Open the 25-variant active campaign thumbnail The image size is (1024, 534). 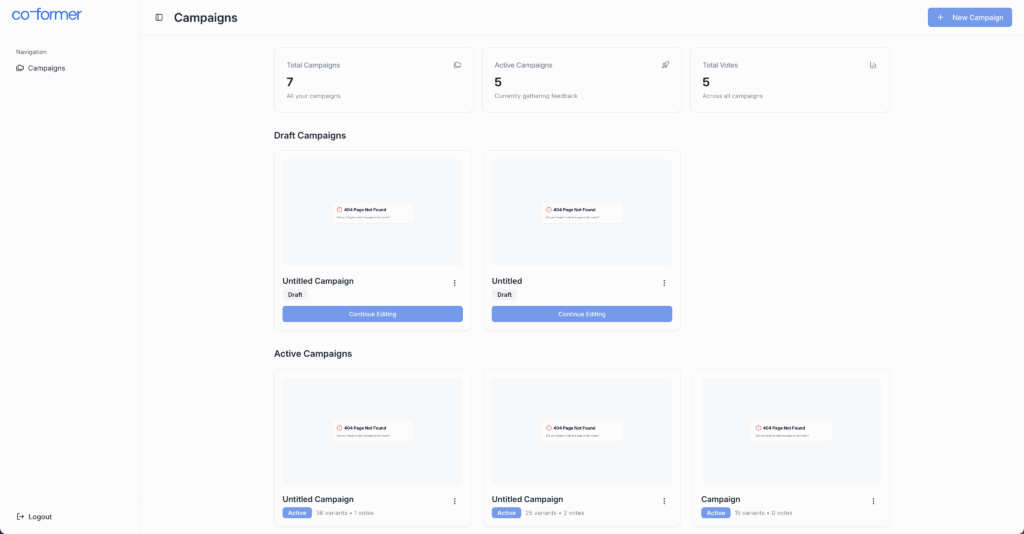pos(581,431)
